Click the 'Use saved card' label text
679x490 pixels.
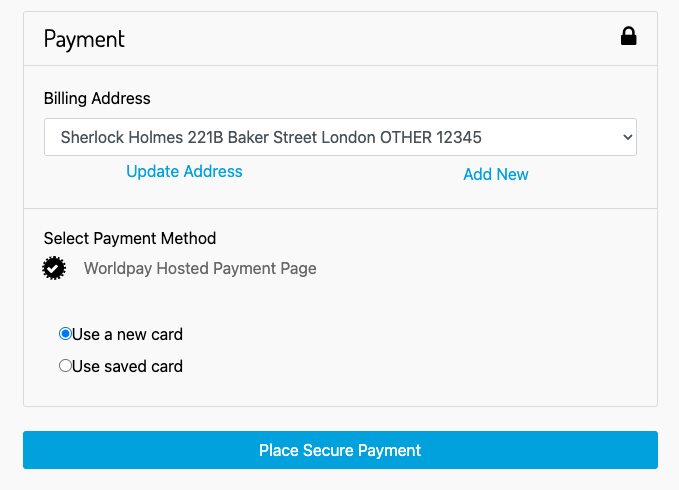(127, 366)
